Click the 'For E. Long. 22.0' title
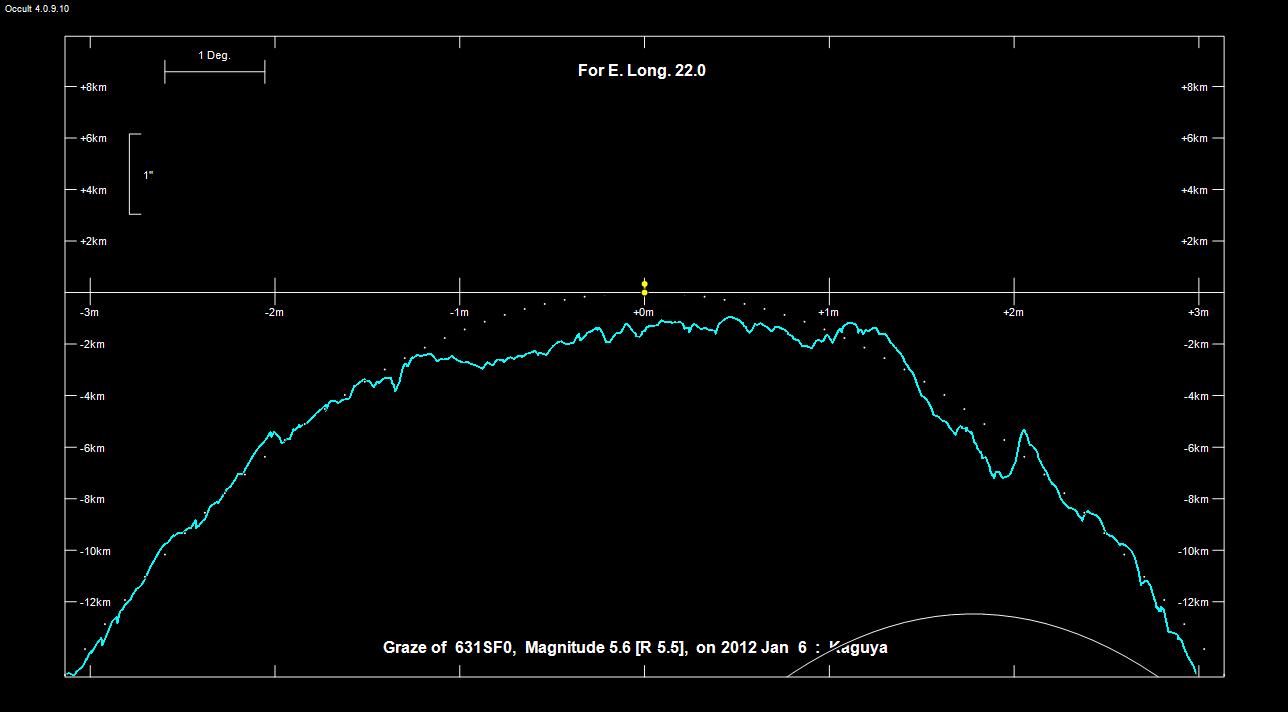Viewport: 1288px width, 712px height. [642, 71]
